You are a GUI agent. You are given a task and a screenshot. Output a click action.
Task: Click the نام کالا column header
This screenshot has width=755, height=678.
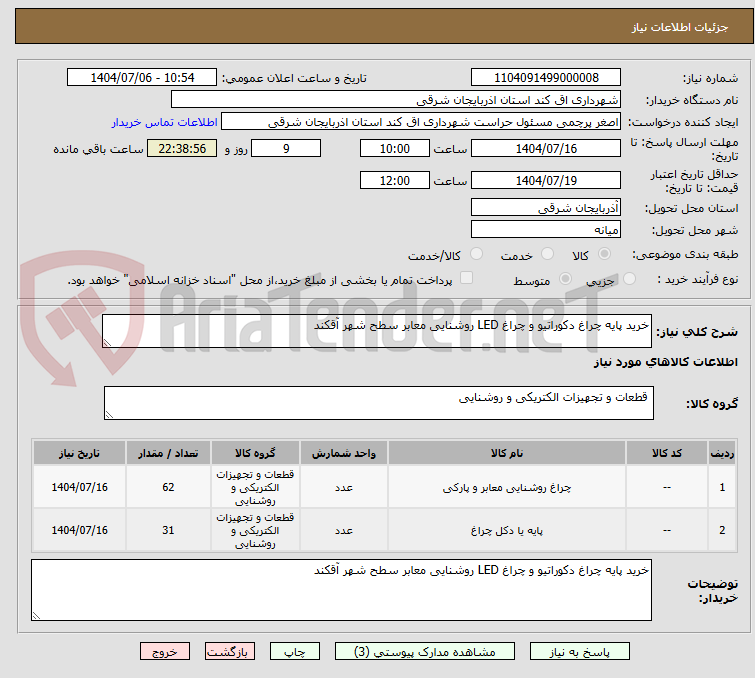click(x=507, y=453)
